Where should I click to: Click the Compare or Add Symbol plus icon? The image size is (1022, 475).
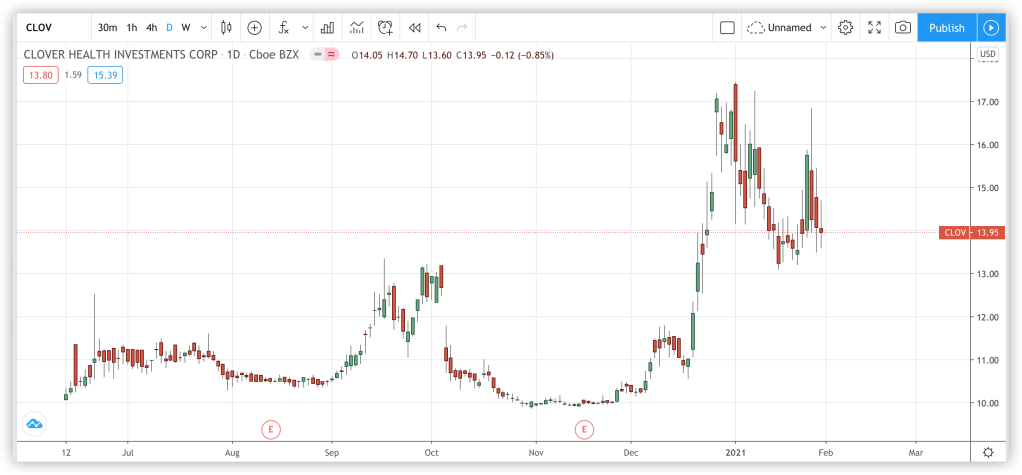point(254,28)
